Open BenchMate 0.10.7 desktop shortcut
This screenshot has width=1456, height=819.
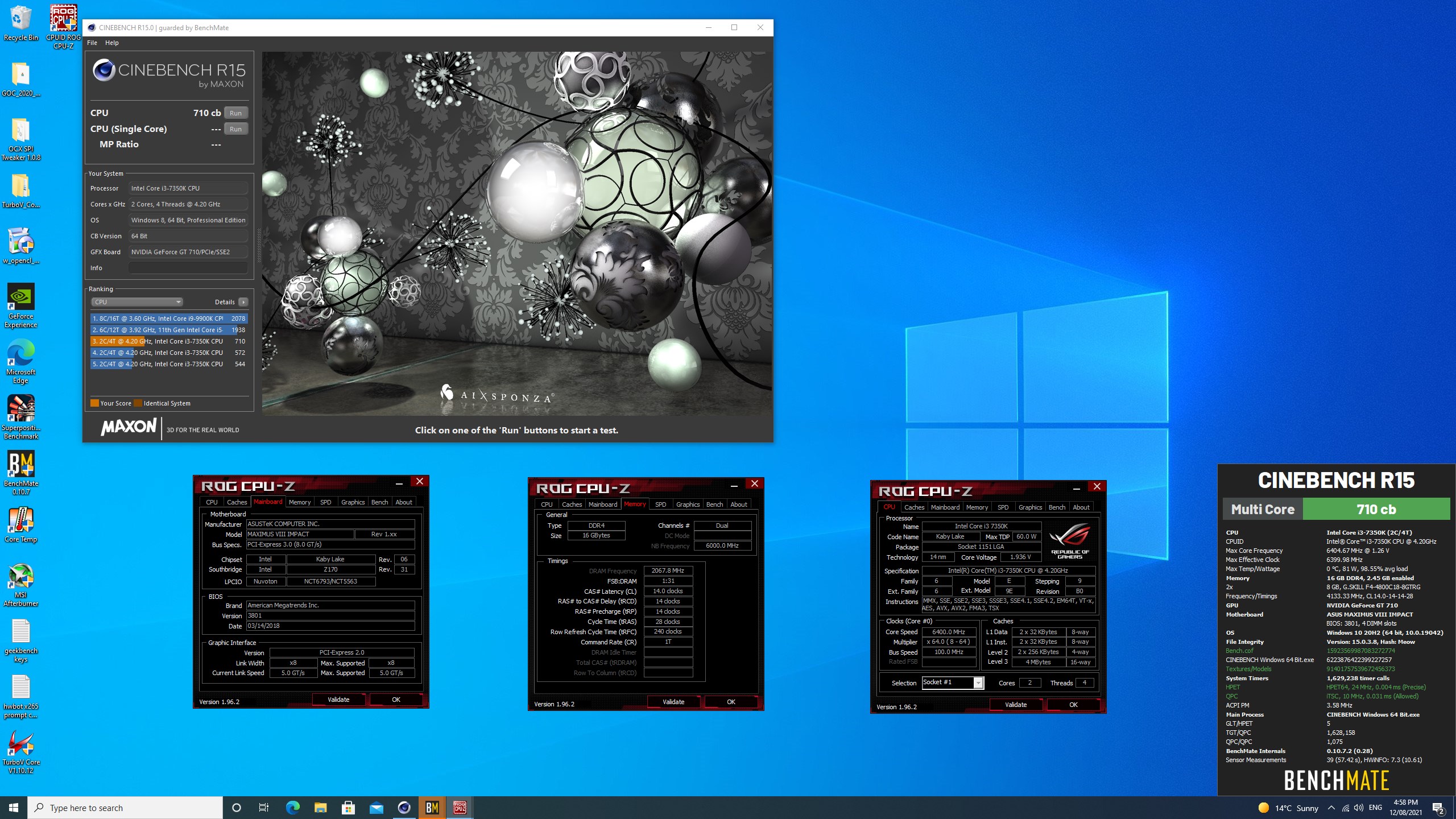20,473
